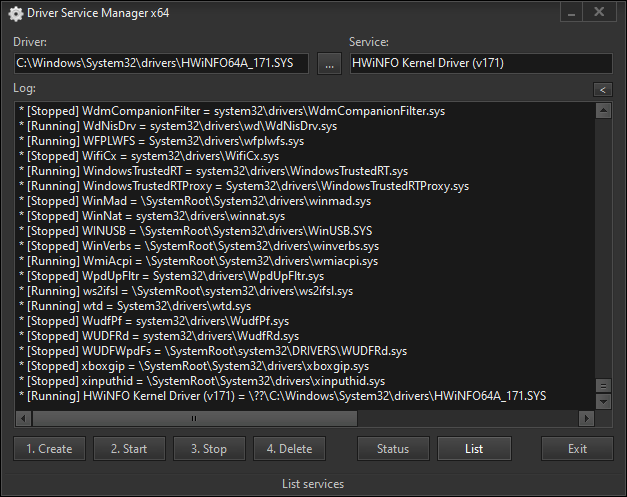Click the vertical scrollbar thumb
The image size is (627, 497).
(603, 386)
